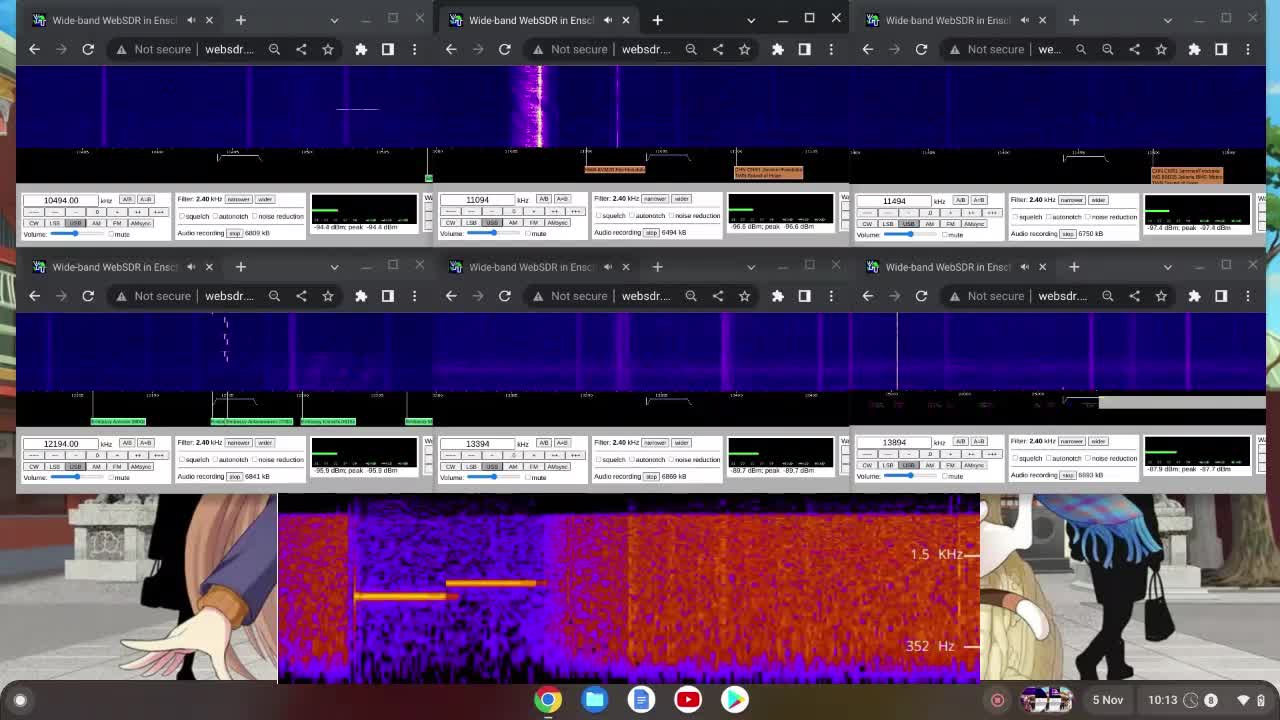Go forward in the 11094 kHz window
The width and height of the screenshot is (1280, 720).
point(478,49)
